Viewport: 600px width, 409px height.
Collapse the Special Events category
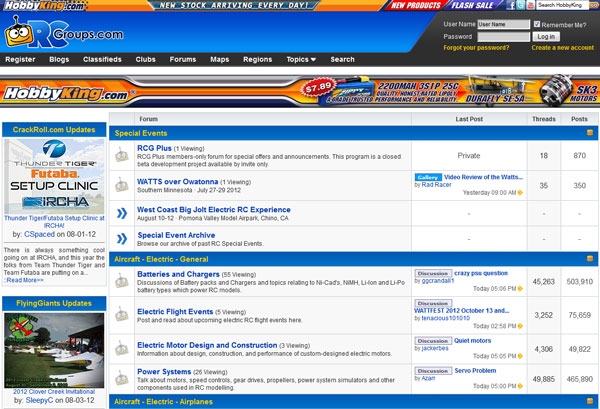(590, 133)
